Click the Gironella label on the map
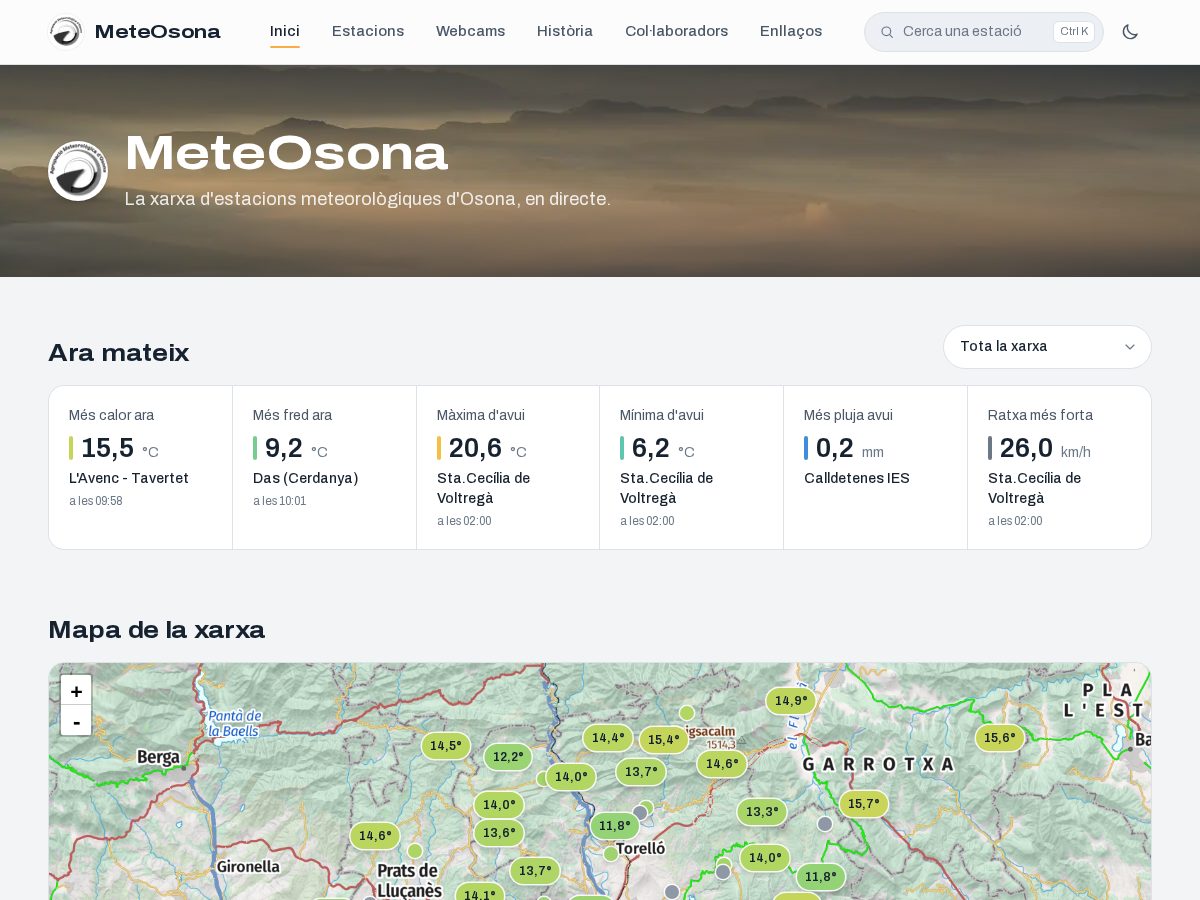 [248, 867]
